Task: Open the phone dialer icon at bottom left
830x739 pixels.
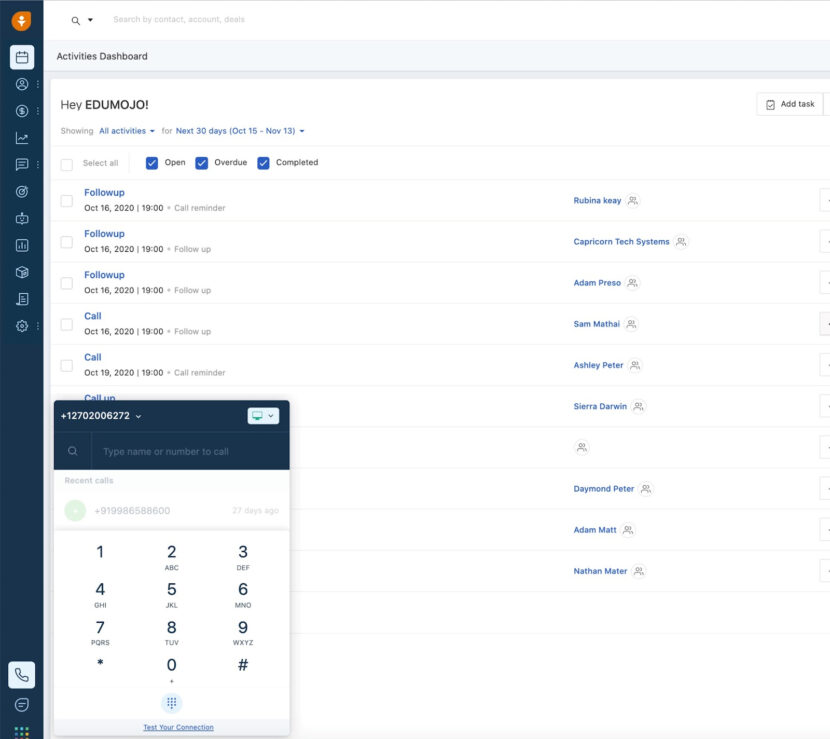Action: [21, 675]
